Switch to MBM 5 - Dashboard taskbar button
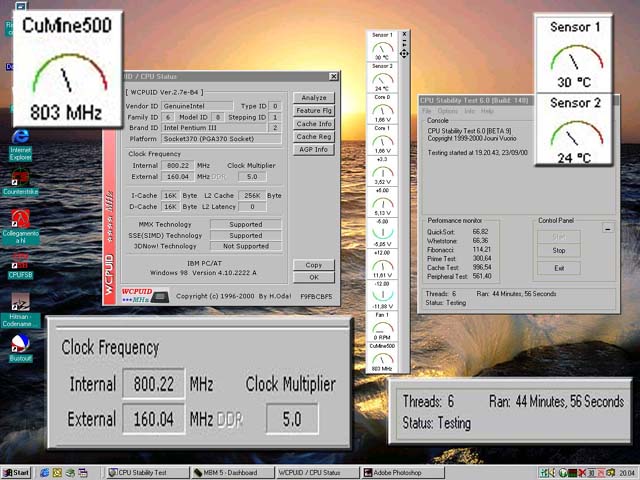This screenshot has height=480, width=640. (x=233, y=473)
